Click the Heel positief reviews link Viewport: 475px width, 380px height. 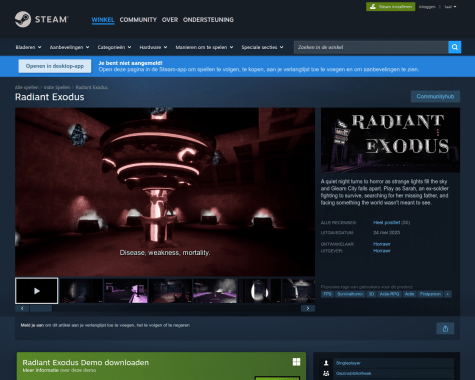[387, 222]
